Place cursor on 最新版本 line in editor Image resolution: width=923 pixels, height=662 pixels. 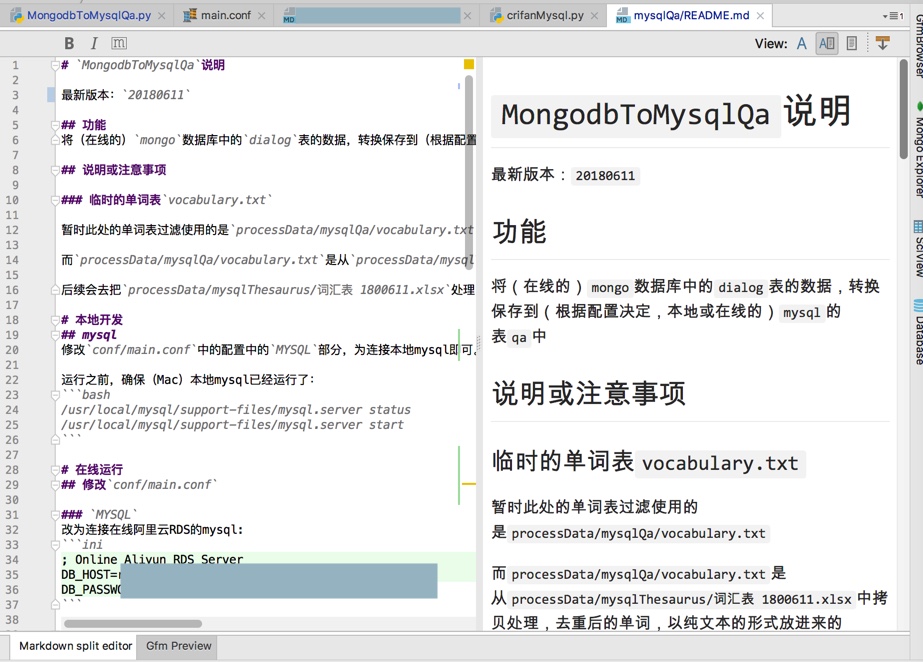(125, 95)
